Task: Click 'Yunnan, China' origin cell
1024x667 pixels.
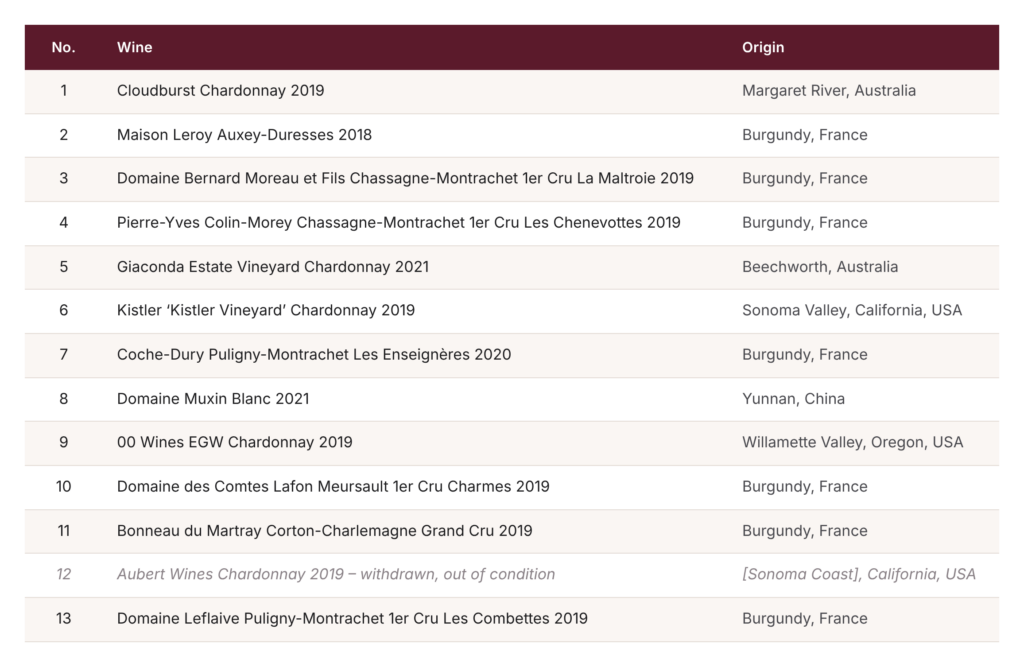Action: pos(793,399)
